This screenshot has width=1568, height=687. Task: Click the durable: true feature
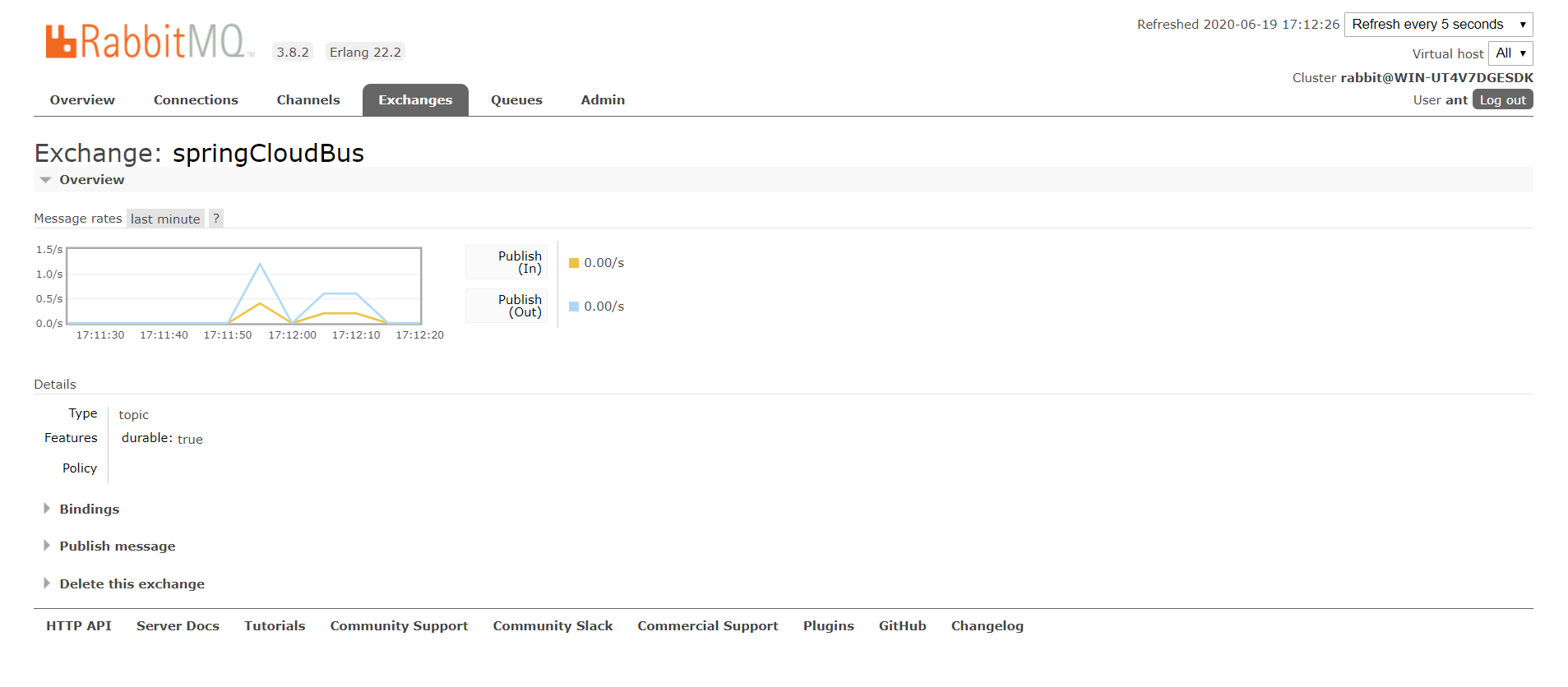pos(162,439)
